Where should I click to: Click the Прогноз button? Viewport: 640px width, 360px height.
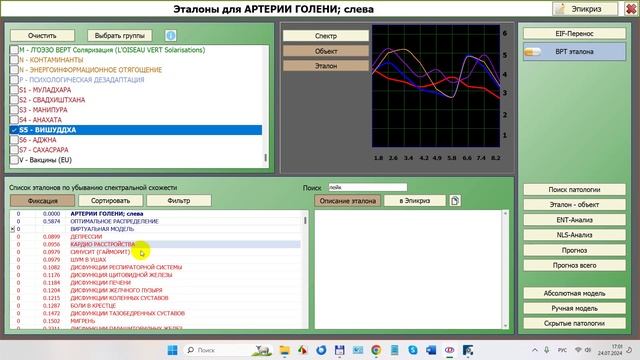click(574, 250)
